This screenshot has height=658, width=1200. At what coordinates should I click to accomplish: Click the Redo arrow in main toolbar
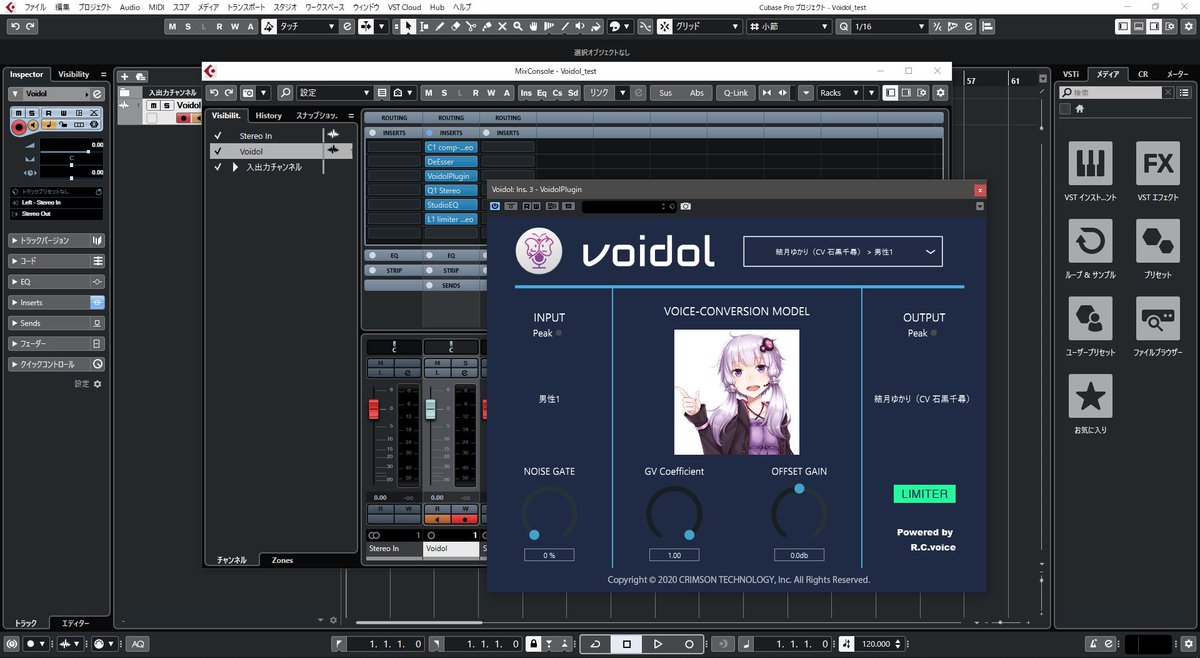click(32, 26)
